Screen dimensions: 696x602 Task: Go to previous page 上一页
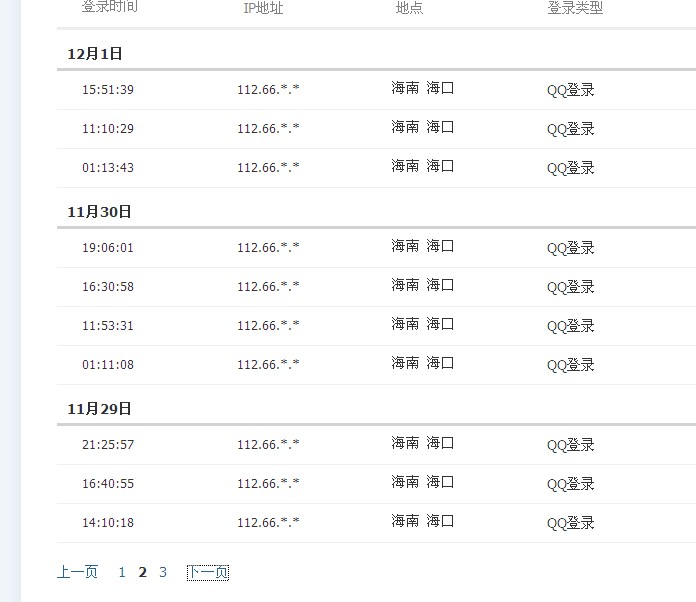pyautogui.click(x=77, y=572)
